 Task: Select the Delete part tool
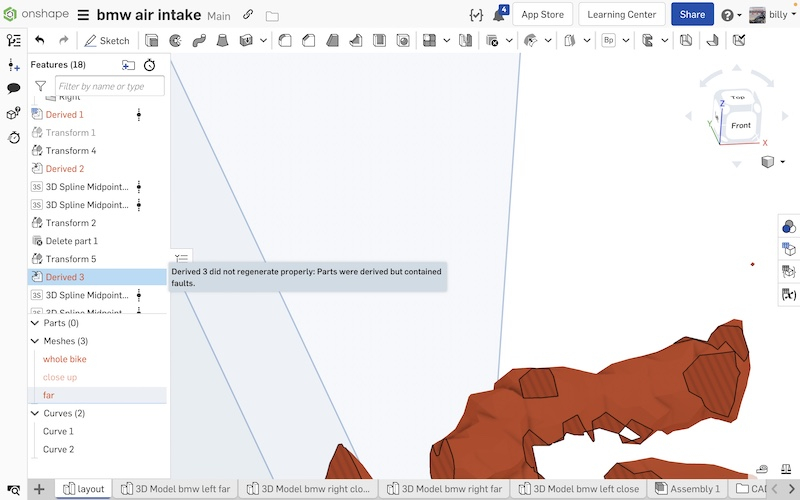point(492,40)
